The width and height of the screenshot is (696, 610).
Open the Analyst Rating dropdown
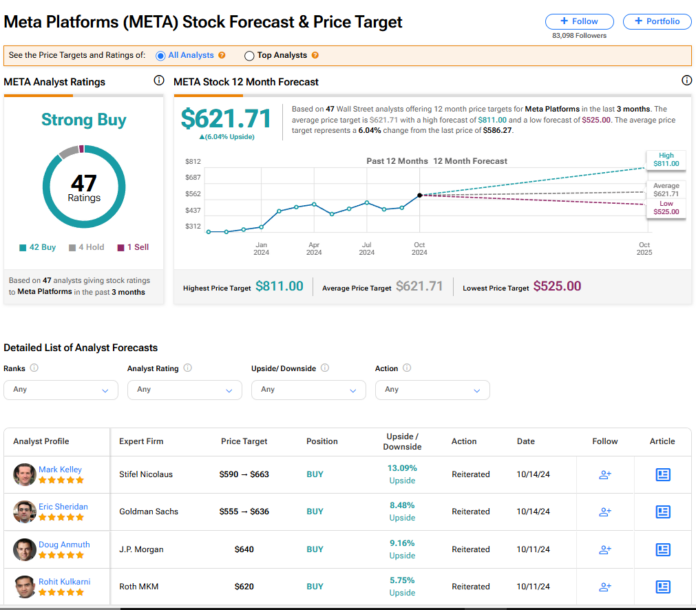coord(184,390)
